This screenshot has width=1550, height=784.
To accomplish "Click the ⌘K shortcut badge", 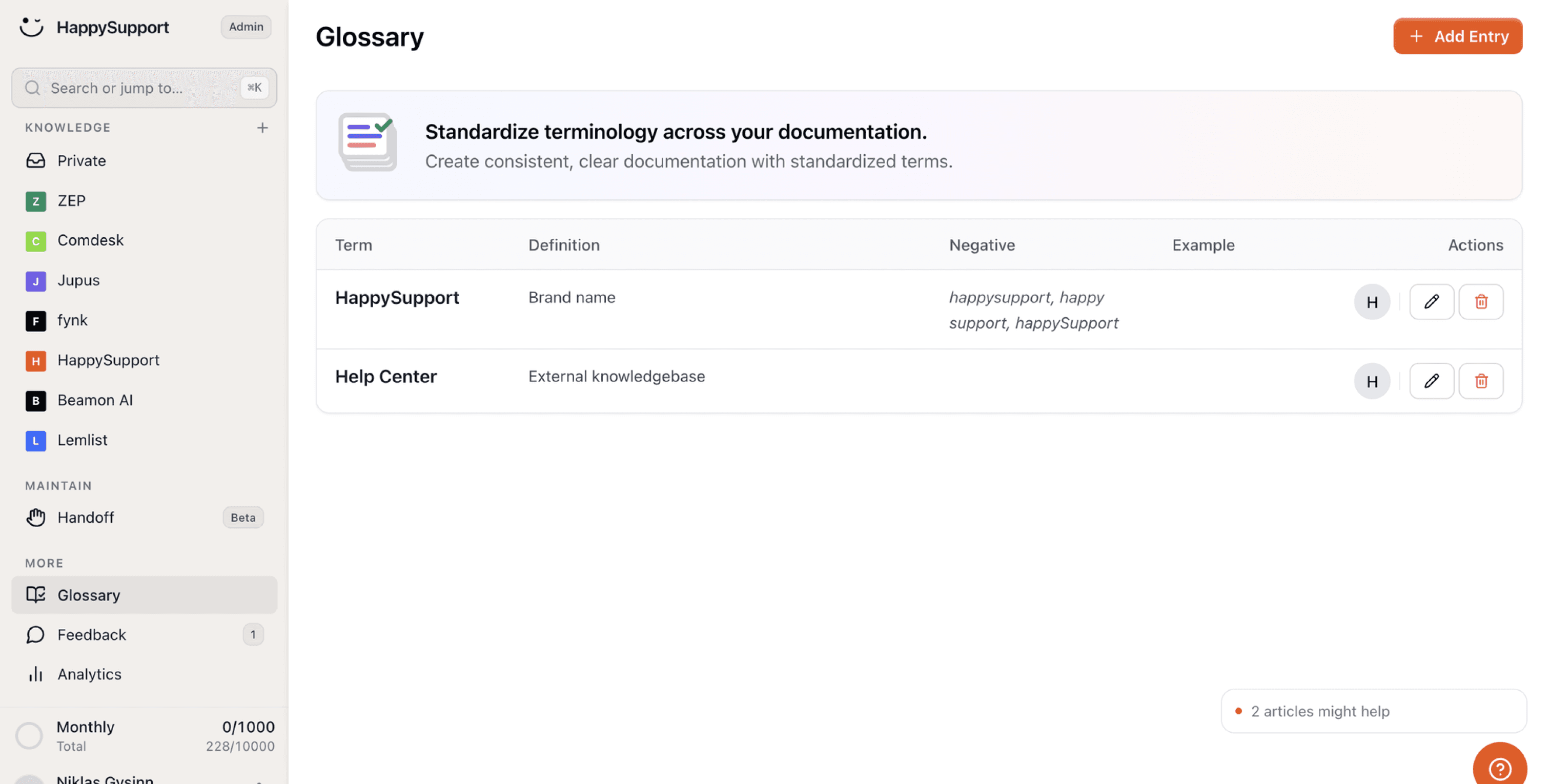I will pos(255,88).
